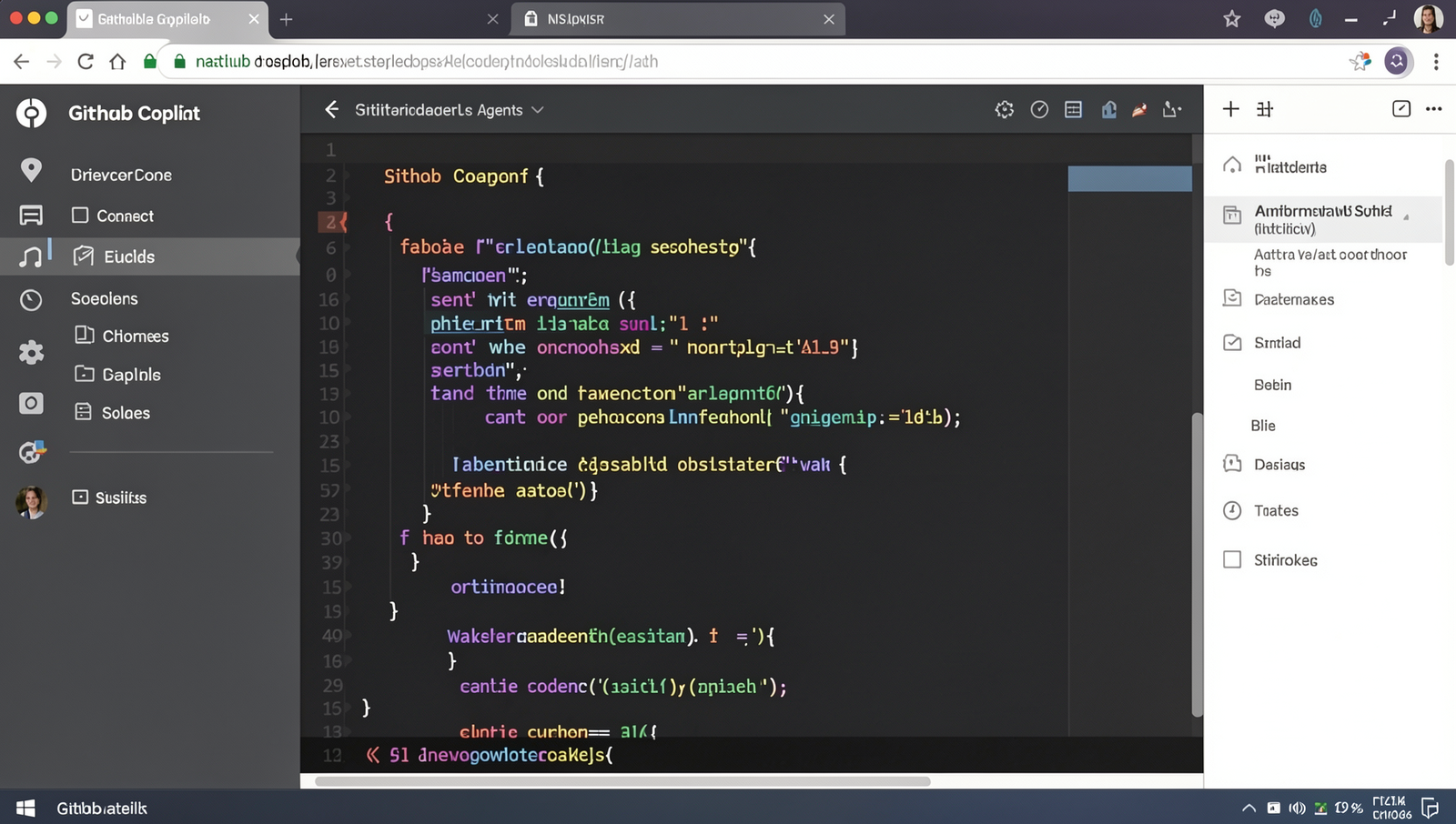Toggle the Smtlad checkbox

pyautogui.click(x=1232, y=343)
